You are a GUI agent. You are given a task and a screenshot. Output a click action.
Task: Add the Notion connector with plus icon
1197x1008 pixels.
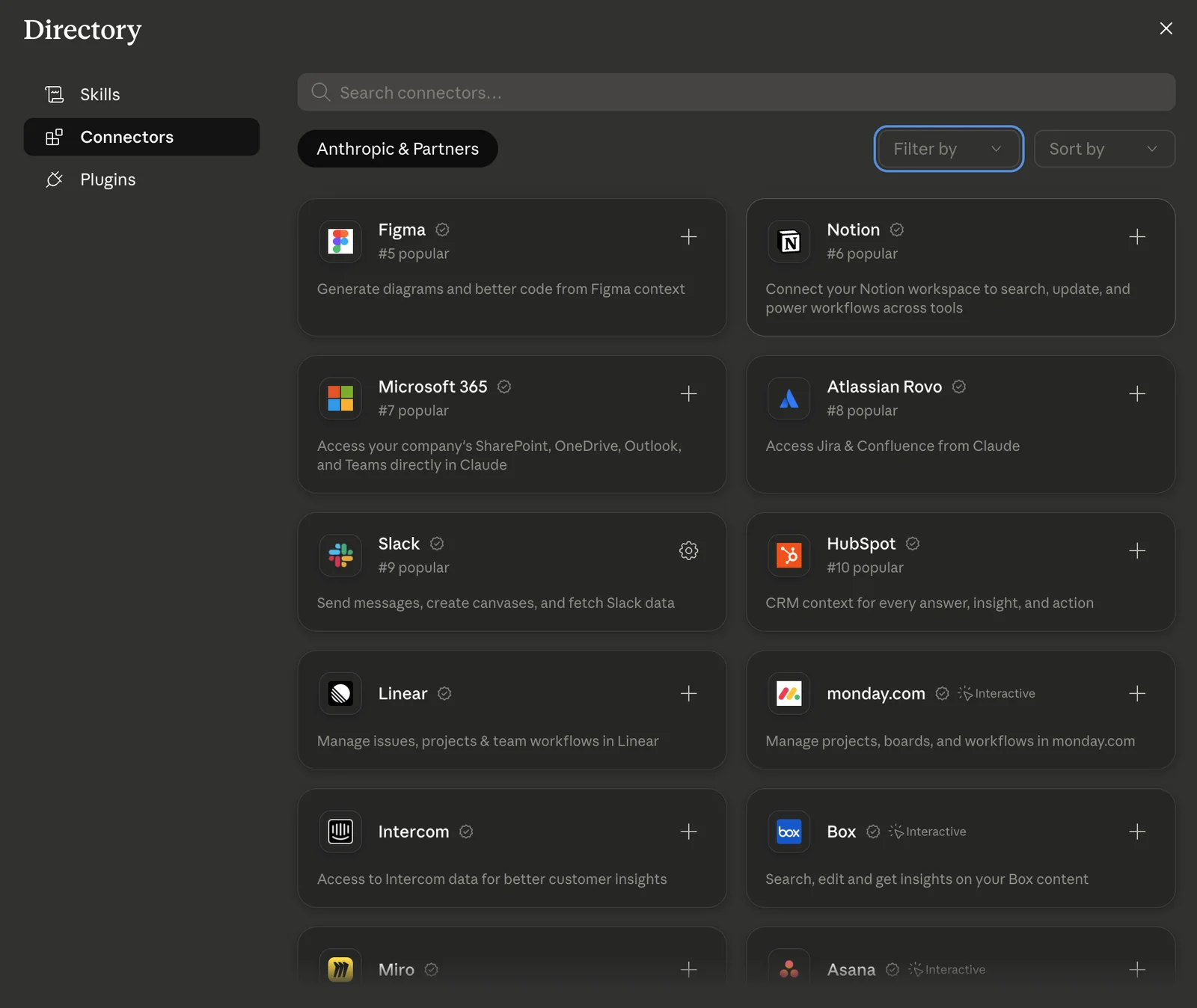coord(1136,237)
